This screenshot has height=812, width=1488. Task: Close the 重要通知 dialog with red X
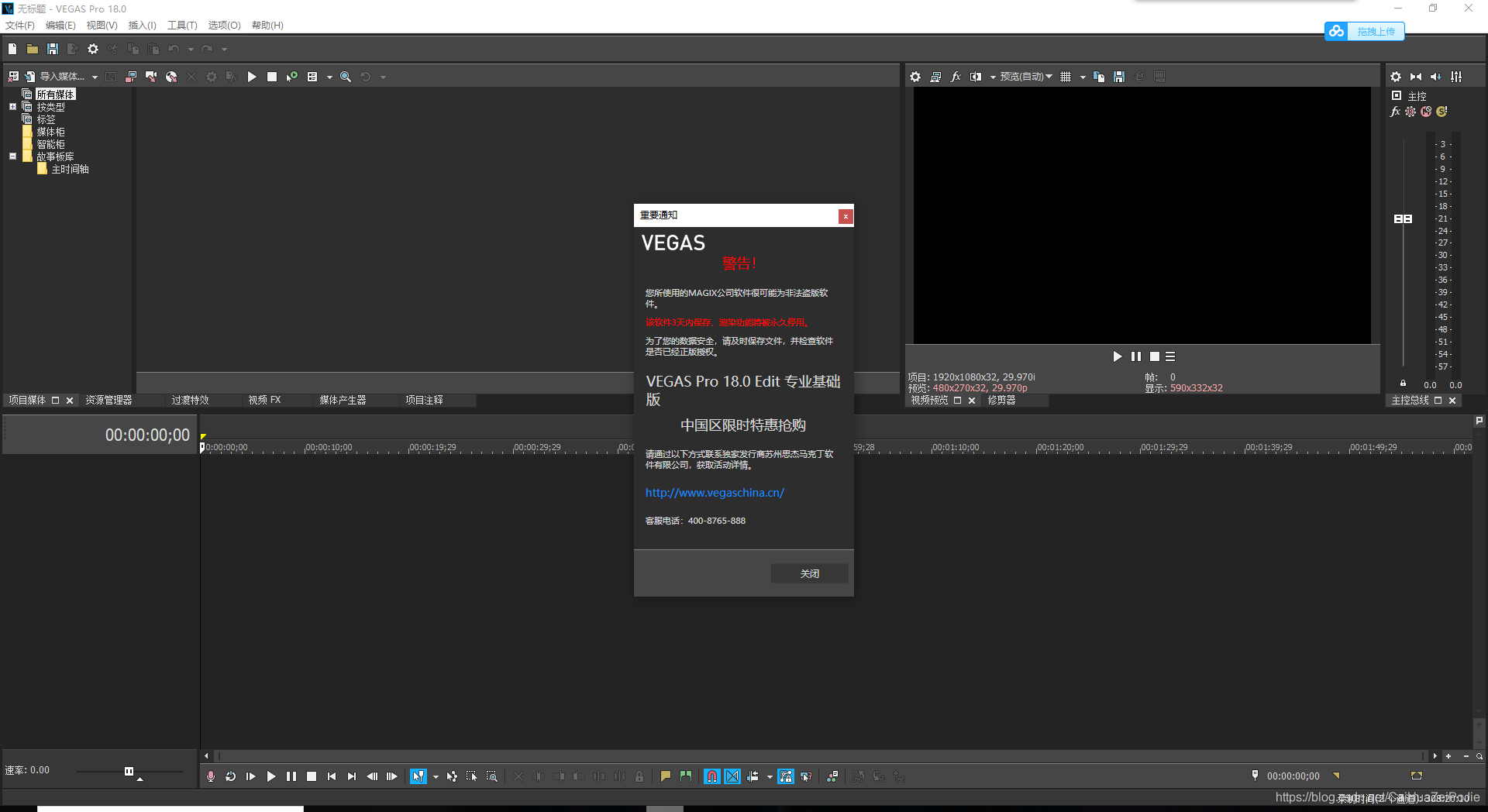click(x=846, y=216)
